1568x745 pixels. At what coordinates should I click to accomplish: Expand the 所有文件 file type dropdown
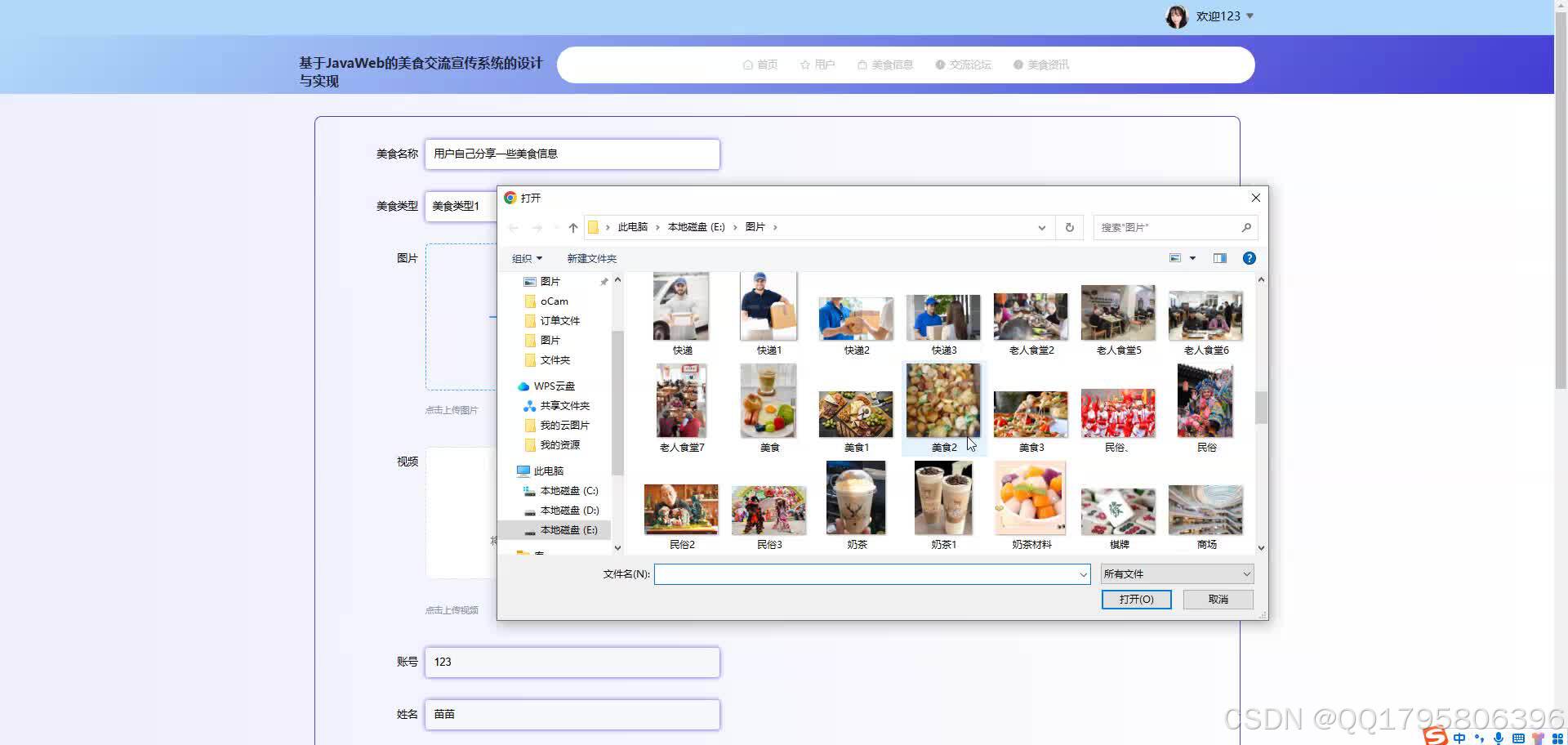[1175, 573]
